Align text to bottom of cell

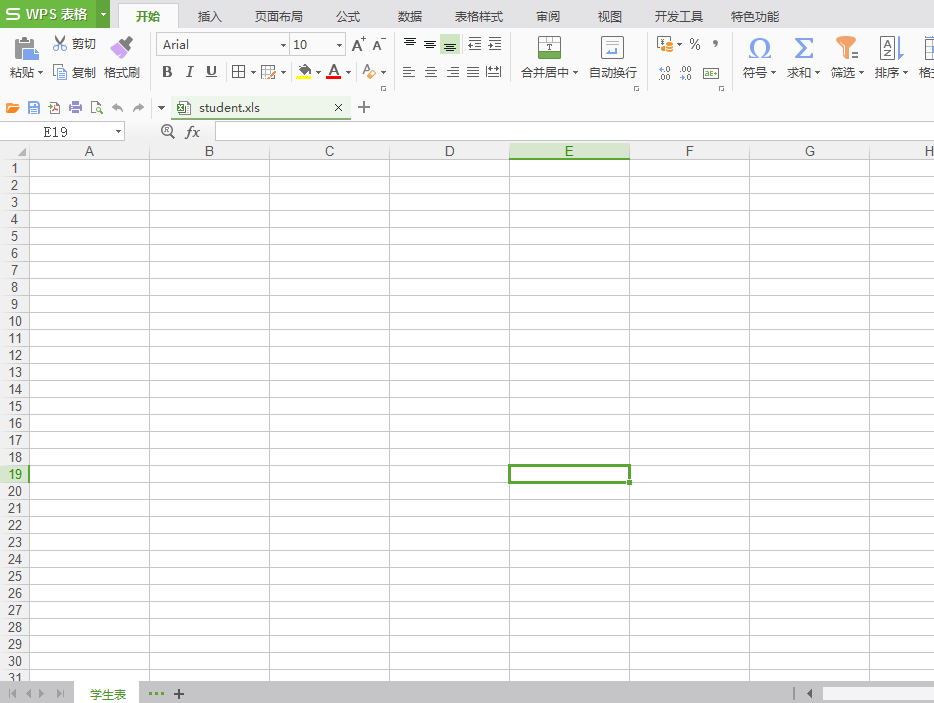[x=450, y=44]
